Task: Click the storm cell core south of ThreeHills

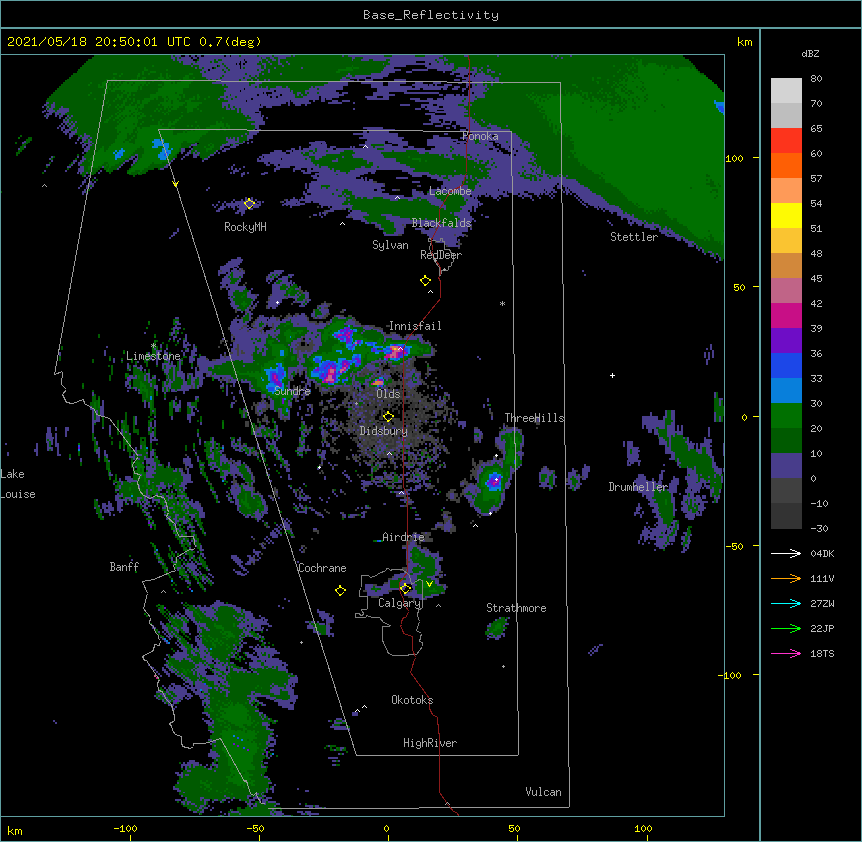Action: 494,481
